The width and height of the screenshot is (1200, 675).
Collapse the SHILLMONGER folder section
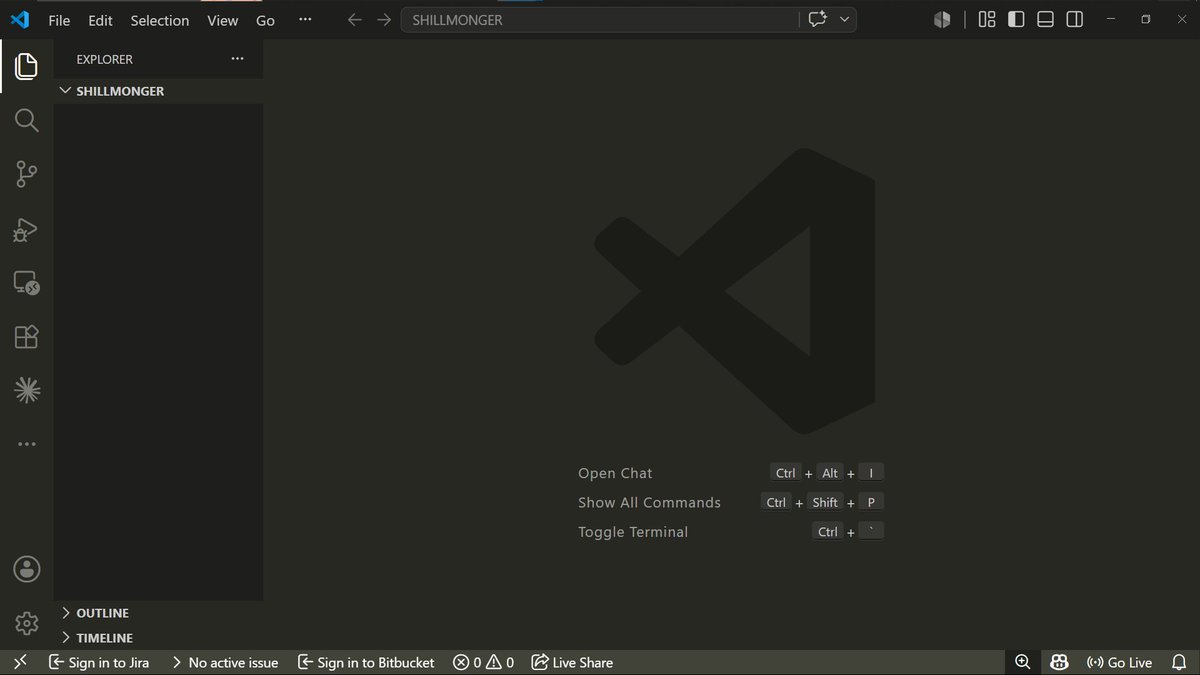(158, 91)
